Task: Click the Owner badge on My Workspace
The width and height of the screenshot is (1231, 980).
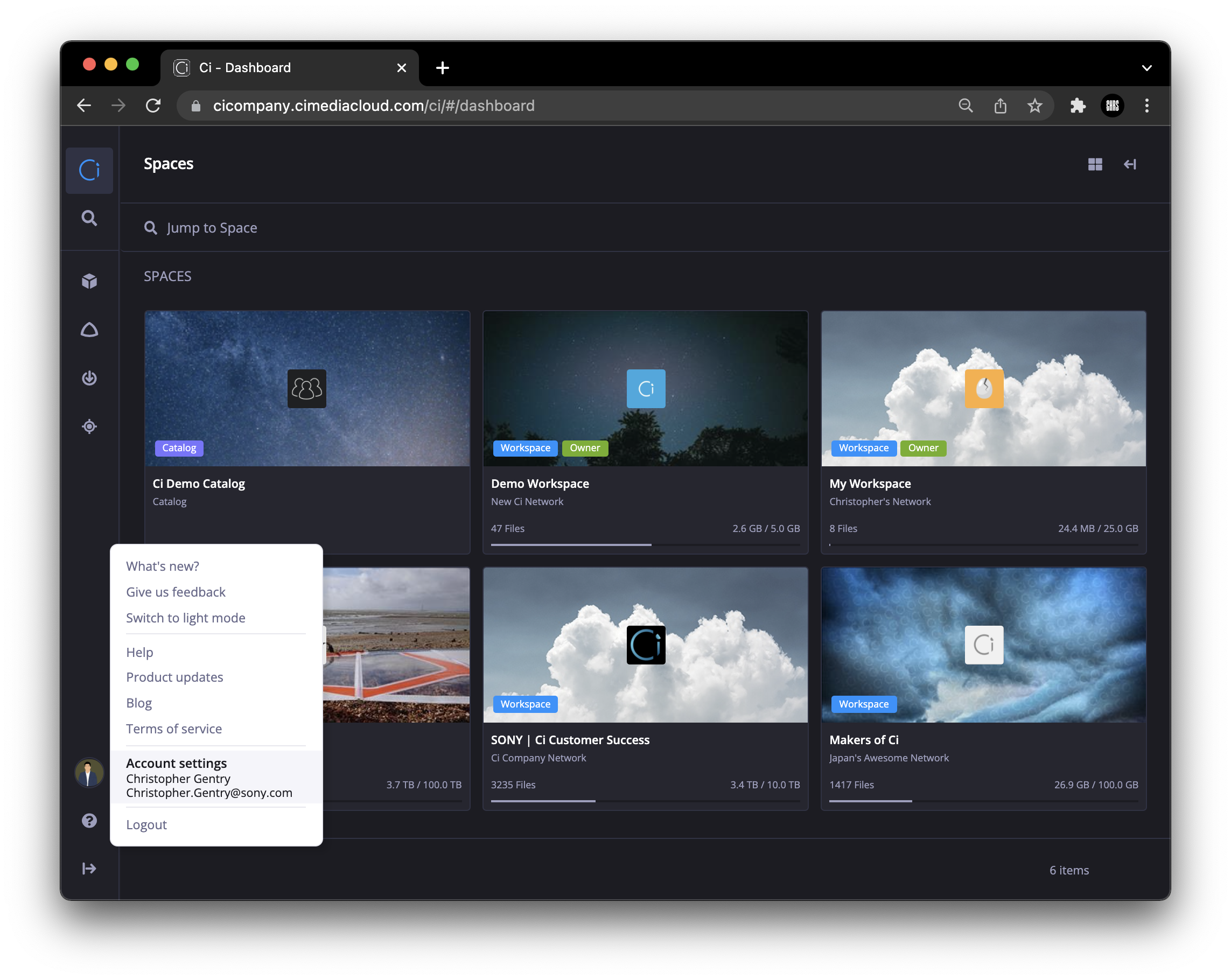Action: pyautogui.click(x=923, y=448)
